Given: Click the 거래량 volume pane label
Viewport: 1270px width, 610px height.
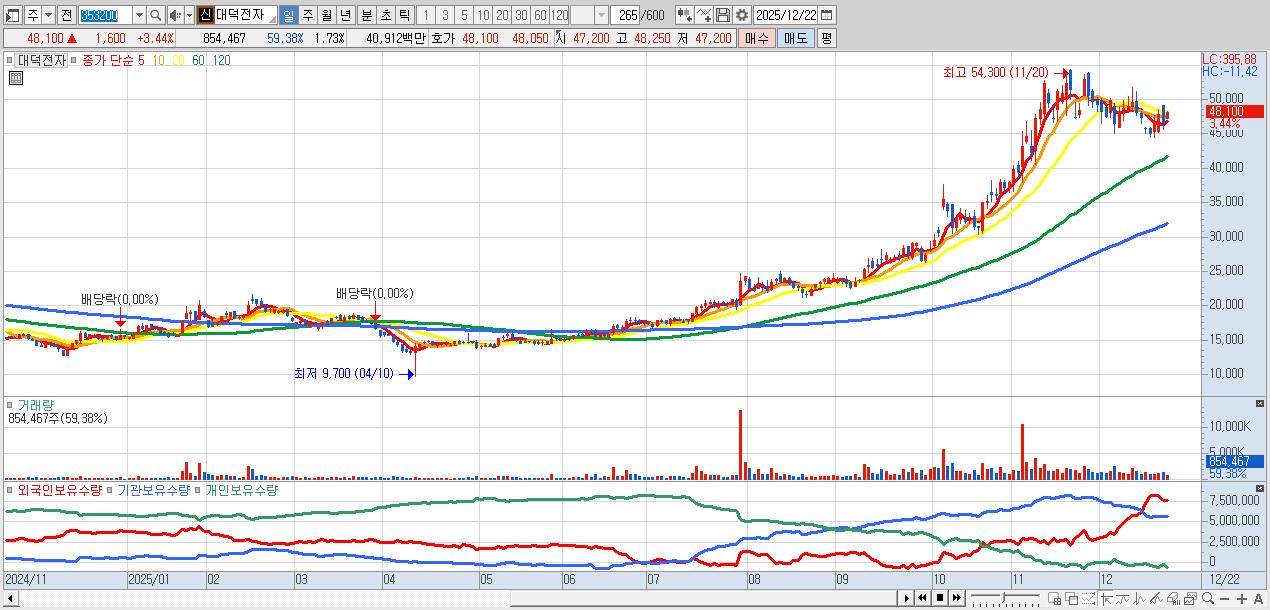Looking at the screenshot, I should [37, 405].
